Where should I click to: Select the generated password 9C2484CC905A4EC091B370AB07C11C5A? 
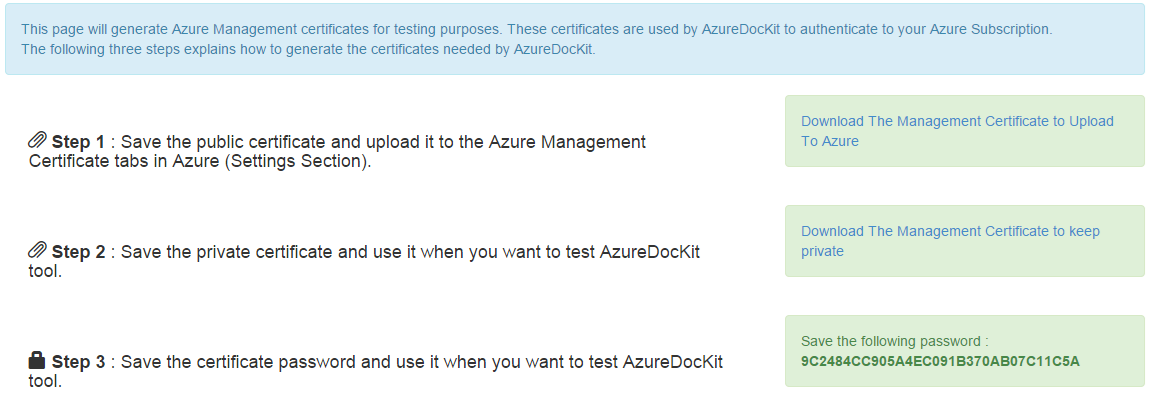(940, 362)
